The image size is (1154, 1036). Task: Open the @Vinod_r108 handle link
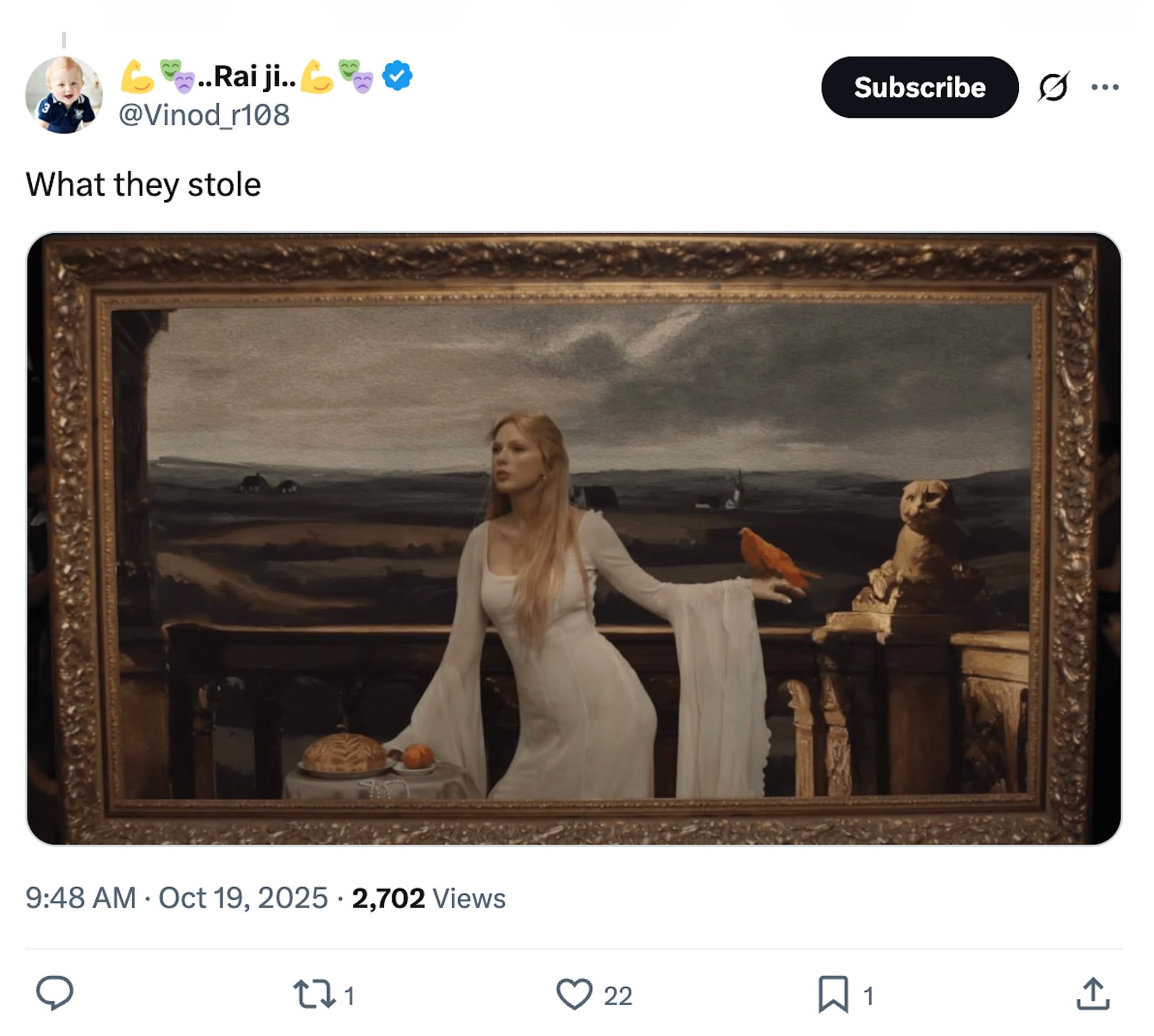point(204,115)
